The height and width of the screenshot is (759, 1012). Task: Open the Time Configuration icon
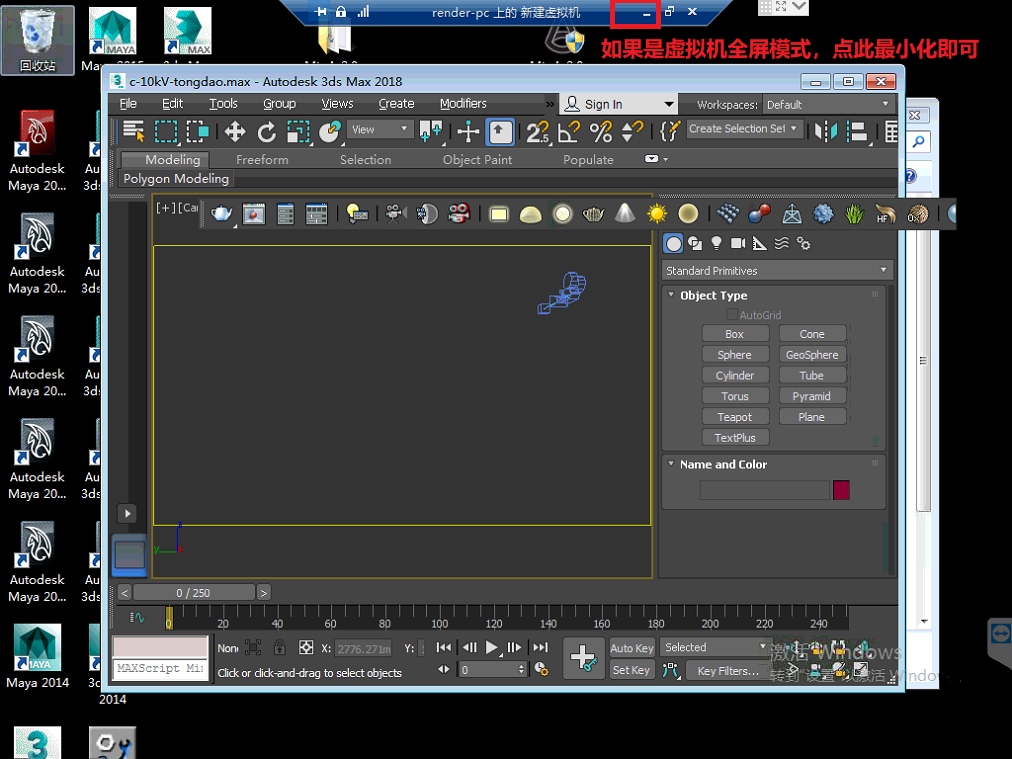[x=541, y=669]
